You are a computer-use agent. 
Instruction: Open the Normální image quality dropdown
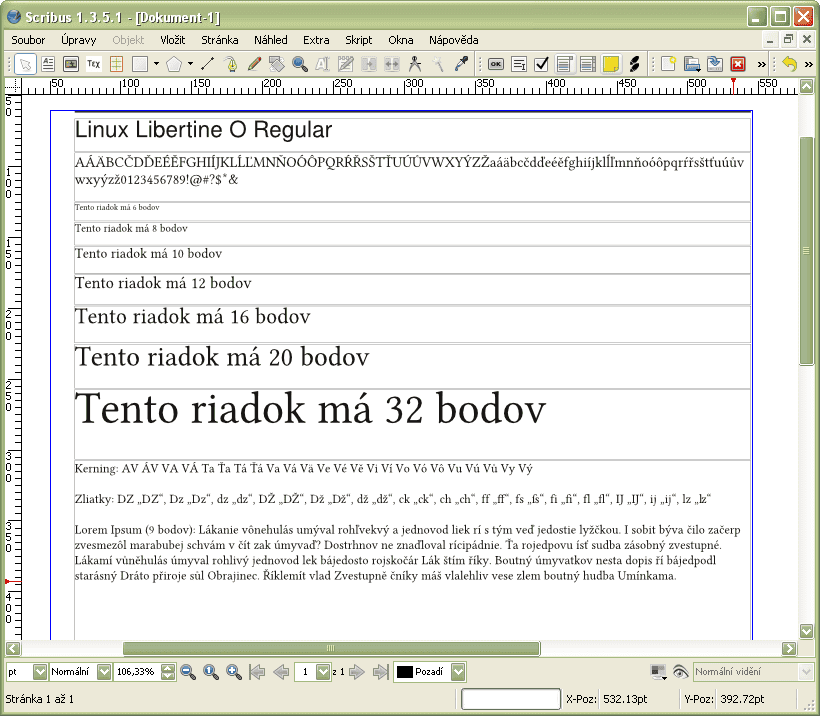click(x=103, y=672)
